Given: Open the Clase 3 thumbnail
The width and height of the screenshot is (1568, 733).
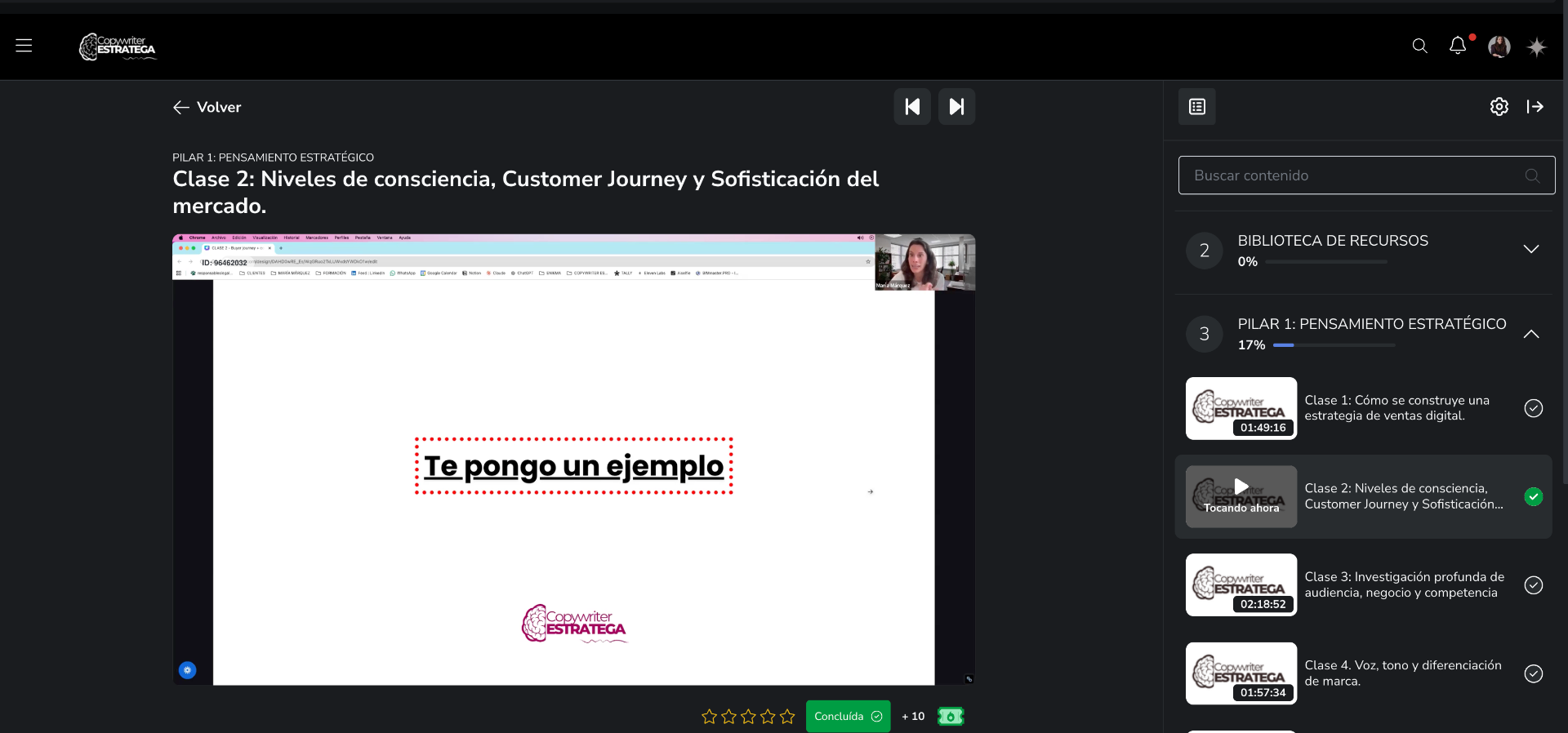Looking at the screenshot, I should 1241,585.
